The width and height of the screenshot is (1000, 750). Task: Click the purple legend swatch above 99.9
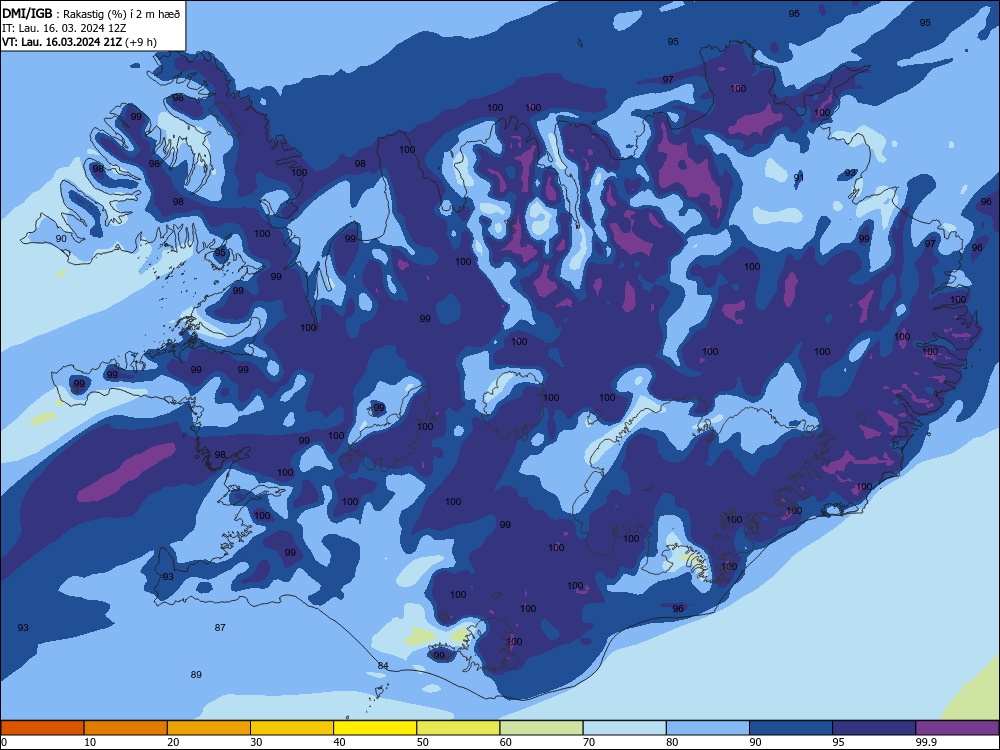pyautogui.click(x=957, y=728)
